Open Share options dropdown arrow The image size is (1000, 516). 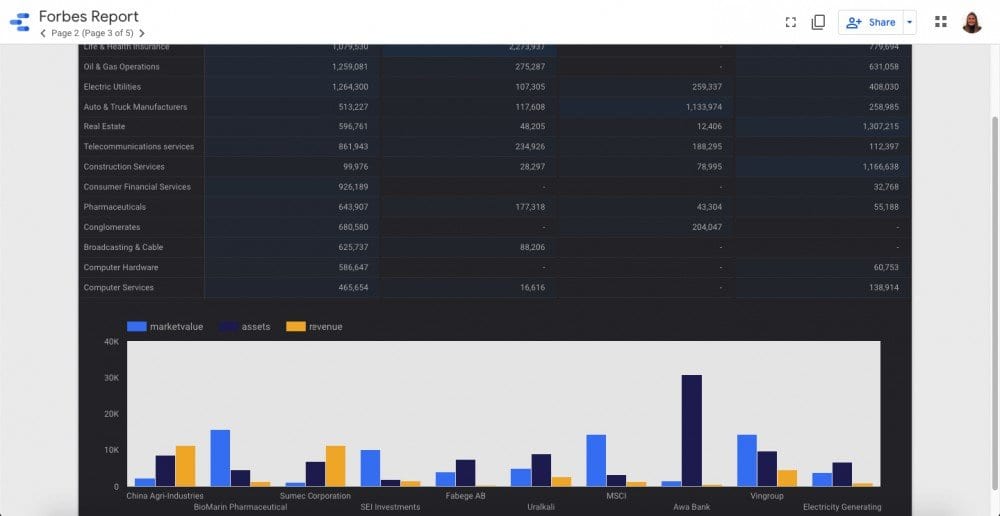(909, 22)
